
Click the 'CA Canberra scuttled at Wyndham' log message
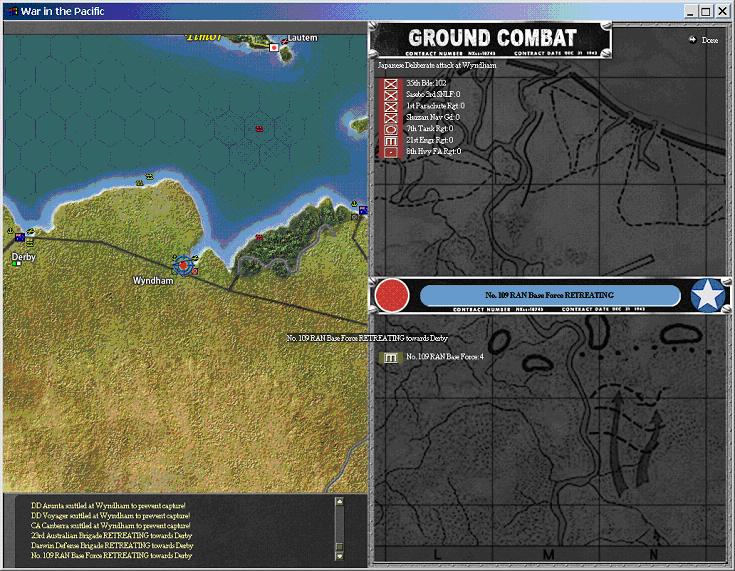(111, 526)
